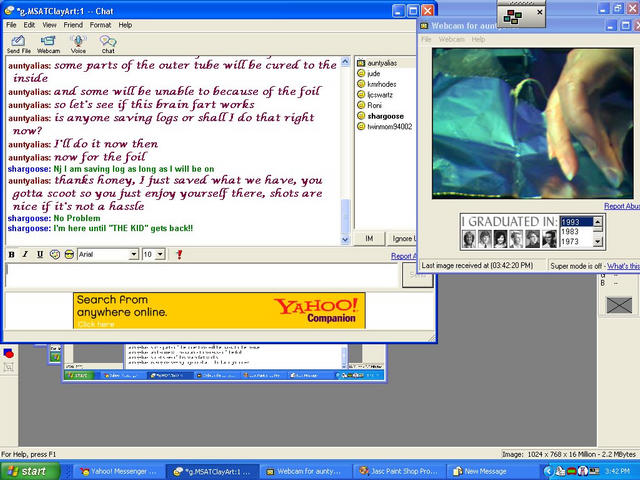
Task: Click the Report Abuse link in the webcam window
Action: (x=622, y=206)
